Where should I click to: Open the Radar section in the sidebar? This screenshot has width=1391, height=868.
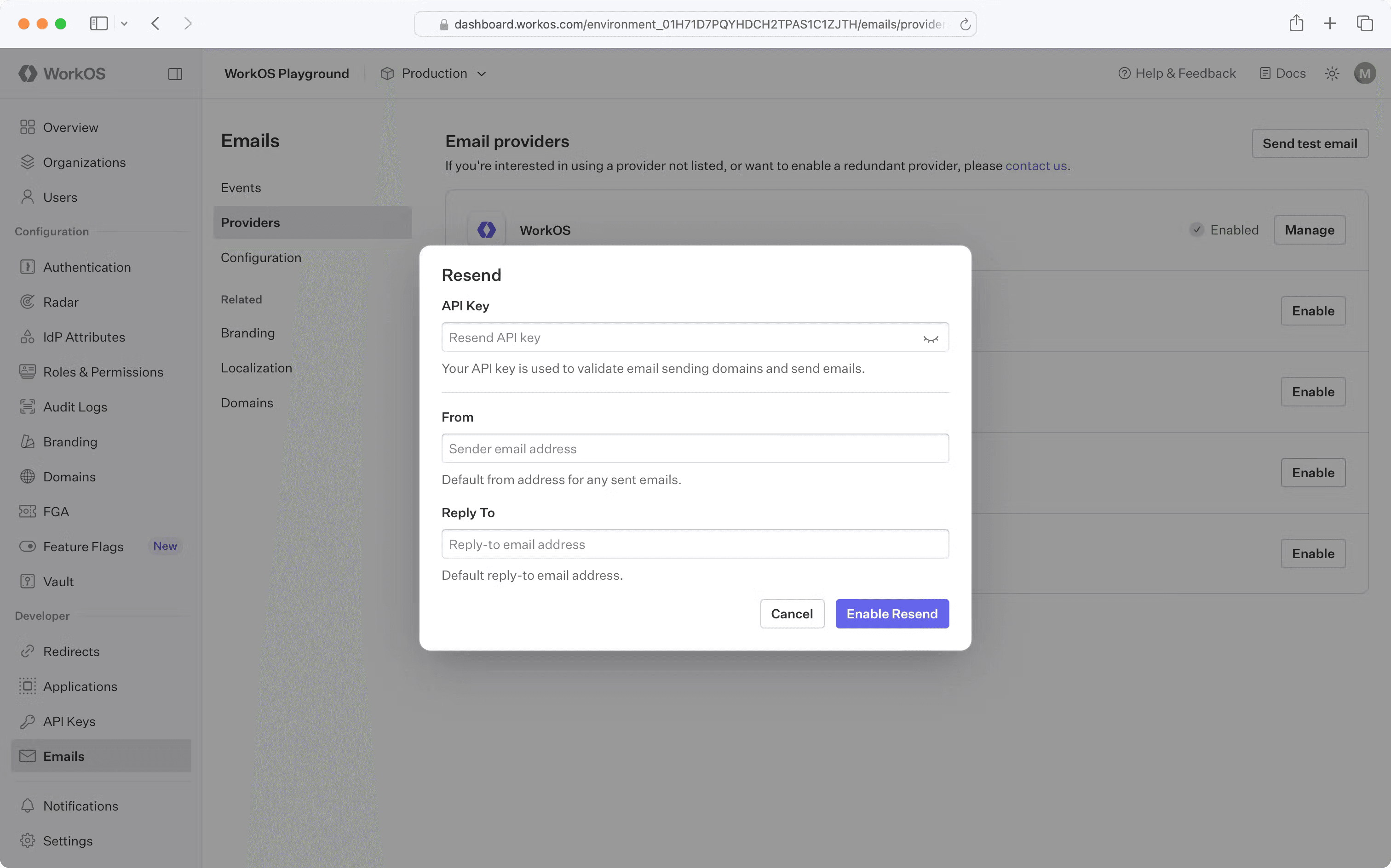[60, 302]
